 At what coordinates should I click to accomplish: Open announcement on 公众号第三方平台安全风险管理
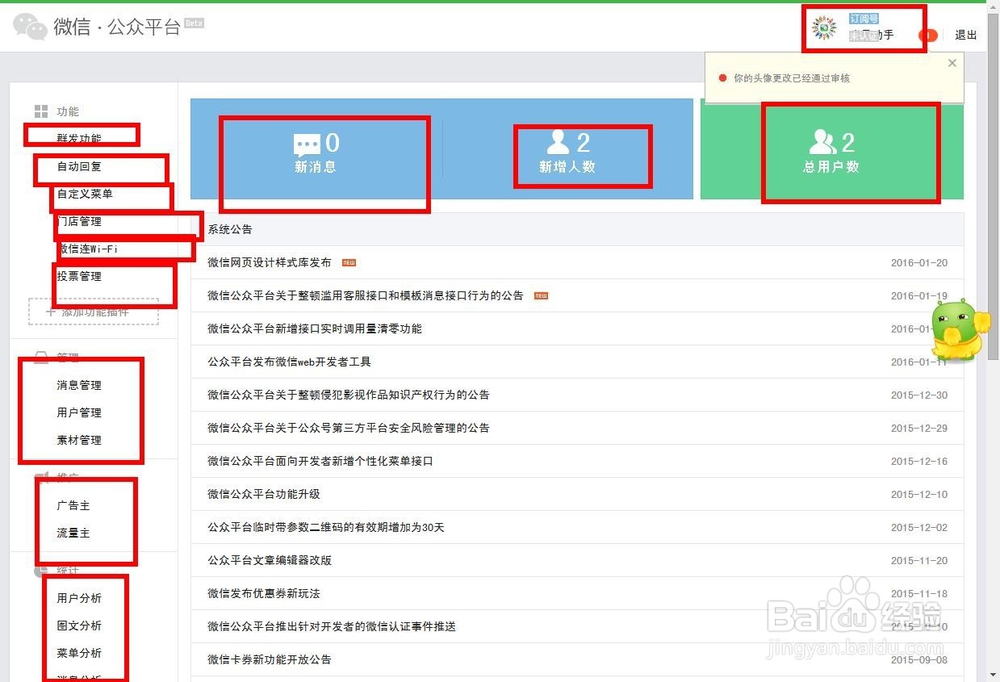click(x=348, y=428)
